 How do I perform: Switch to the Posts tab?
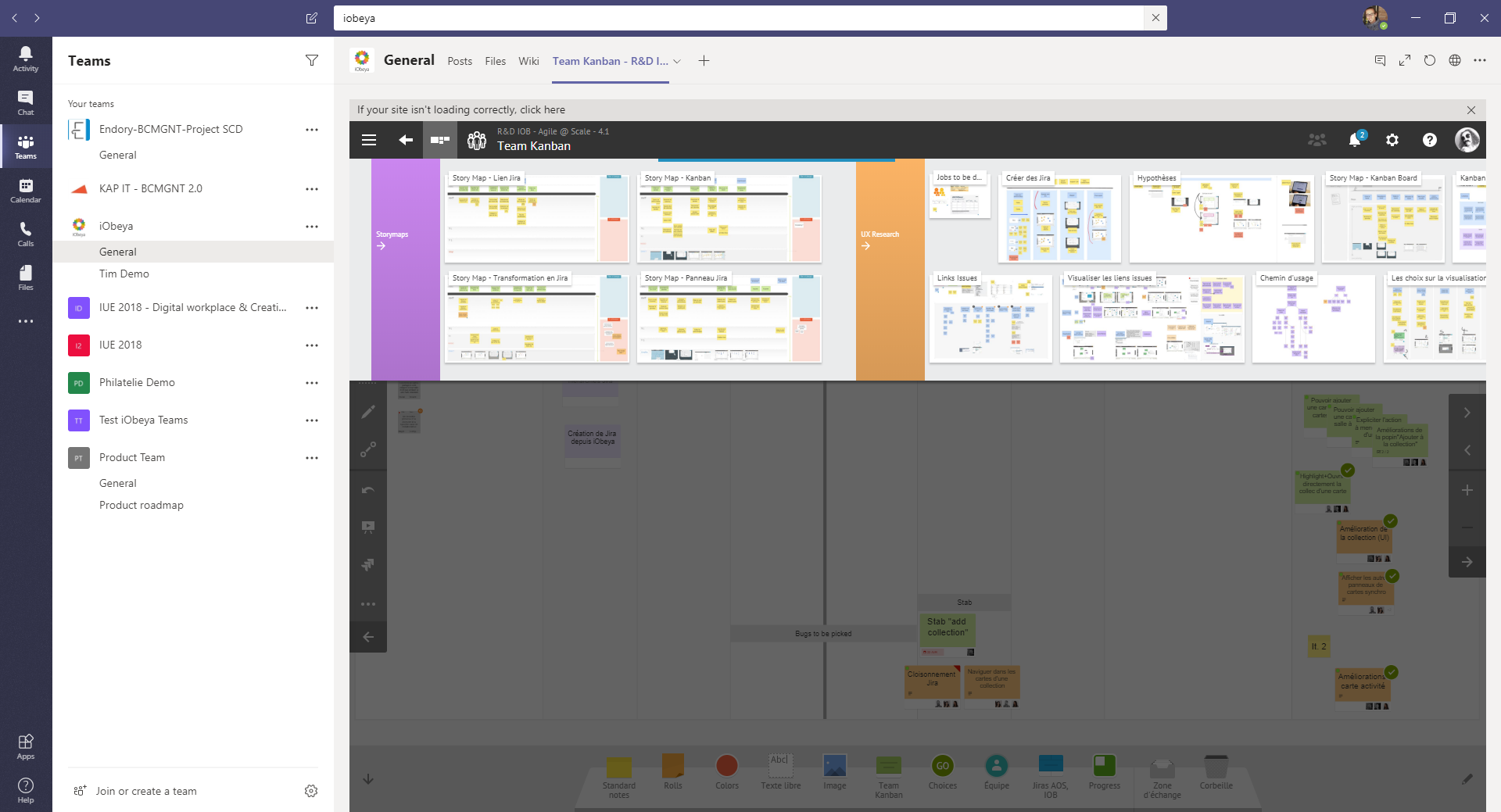click(x=460, y=61)
